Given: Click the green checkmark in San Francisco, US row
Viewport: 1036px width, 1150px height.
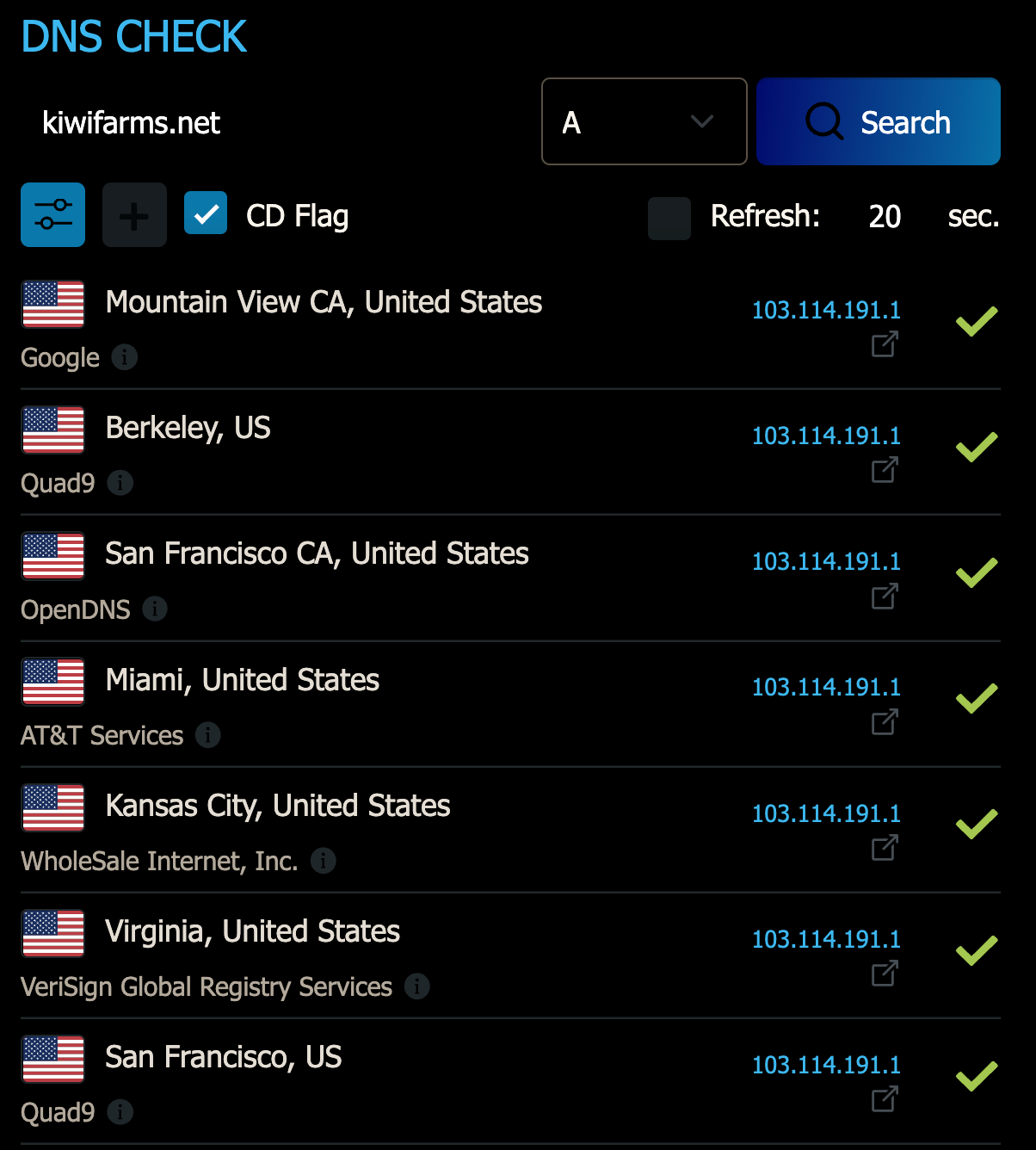Looking at the screenshot, I should [977, 1076].
